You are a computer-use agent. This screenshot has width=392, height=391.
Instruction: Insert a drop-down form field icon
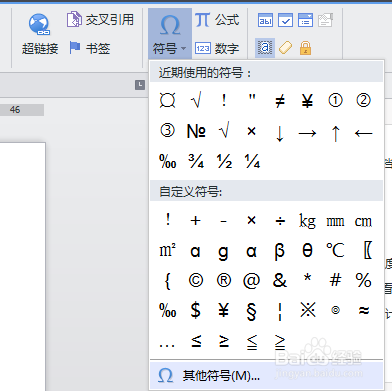(x=305, y=20)
